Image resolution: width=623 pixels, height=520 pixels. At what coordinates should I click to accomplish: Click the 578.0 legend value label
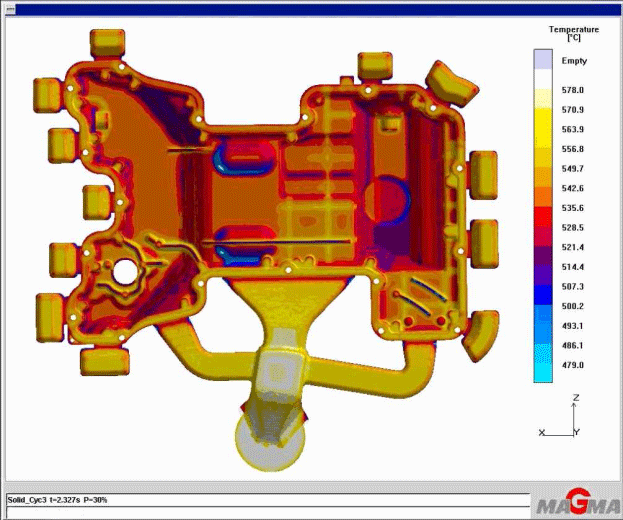[574, 90]
